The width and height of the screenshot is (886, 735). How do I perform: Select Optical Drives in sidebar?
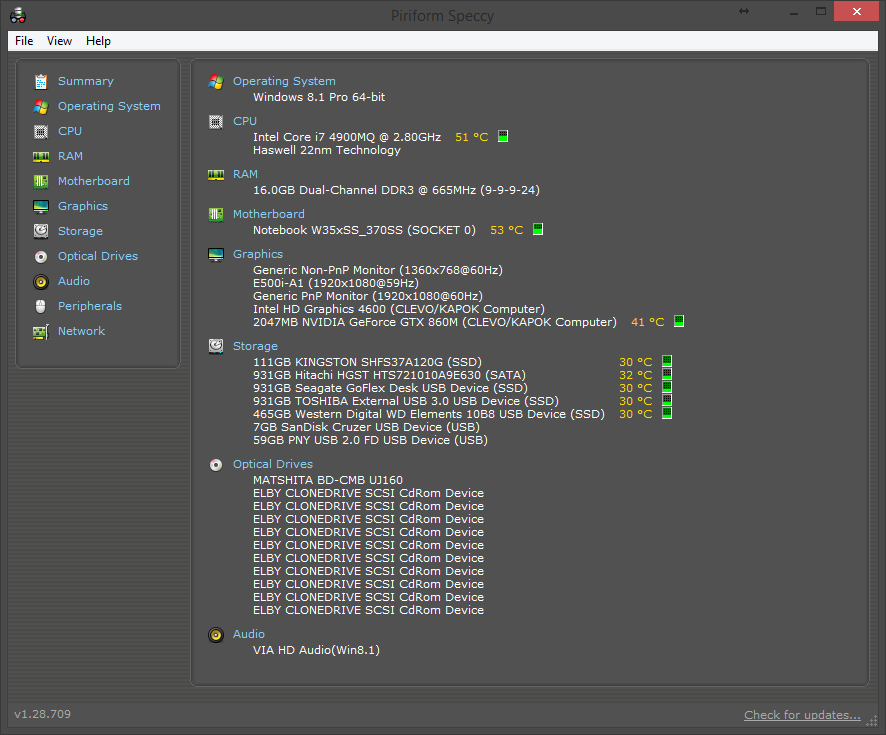point(98,256)
